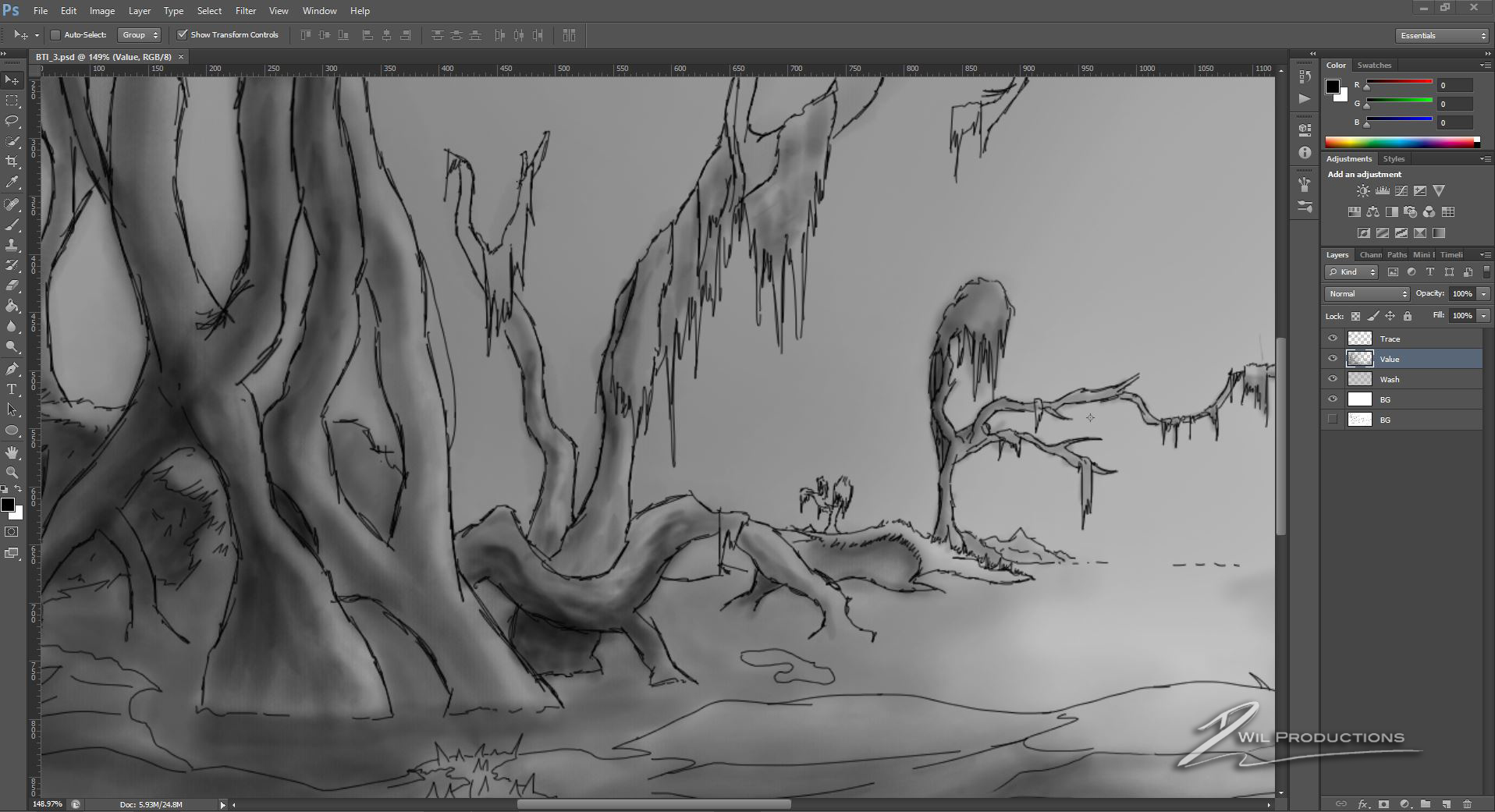
Task: Select the Eraser tool
Action: (12, 285)
